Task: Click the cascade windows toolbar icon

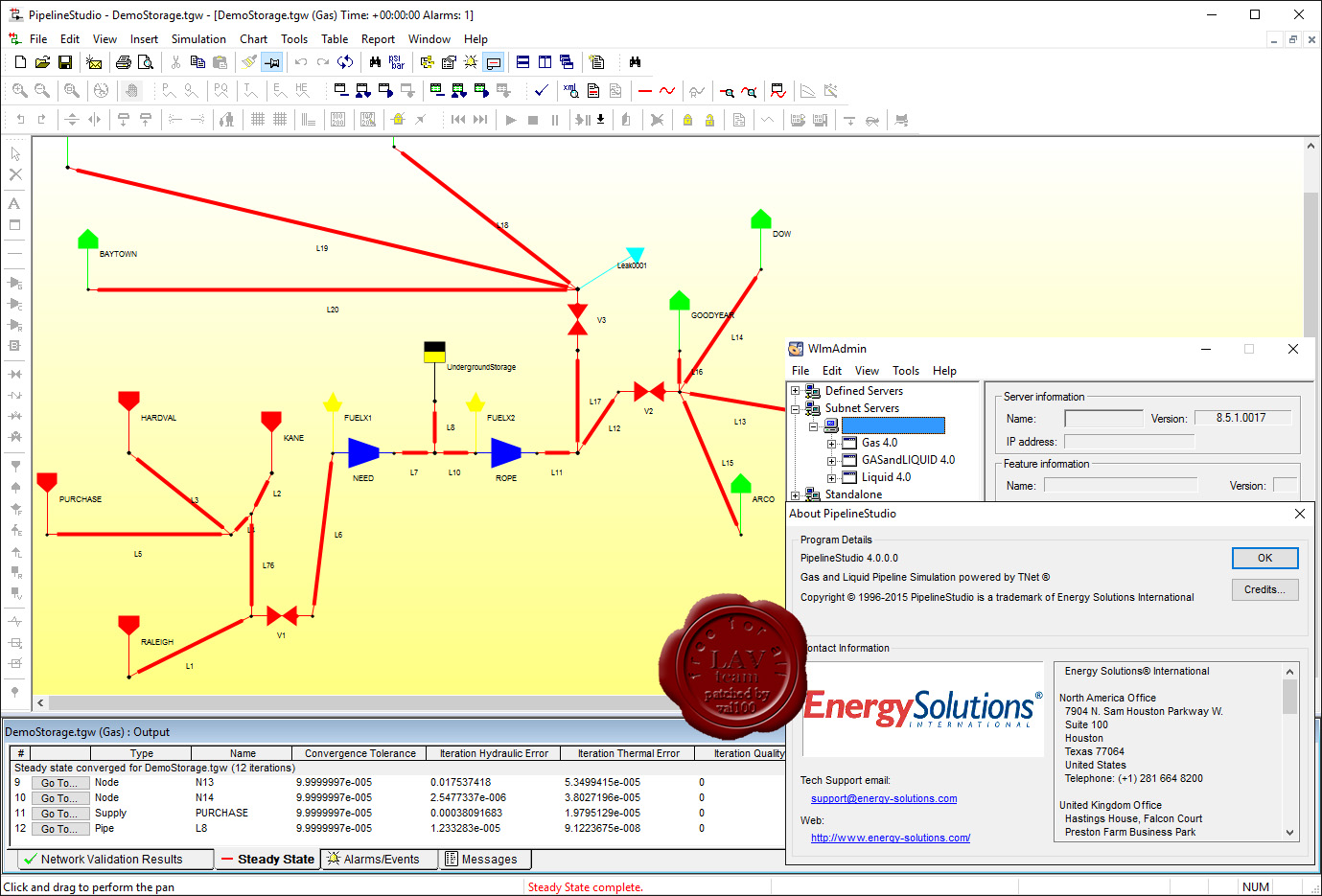Action: coord(567,62)
